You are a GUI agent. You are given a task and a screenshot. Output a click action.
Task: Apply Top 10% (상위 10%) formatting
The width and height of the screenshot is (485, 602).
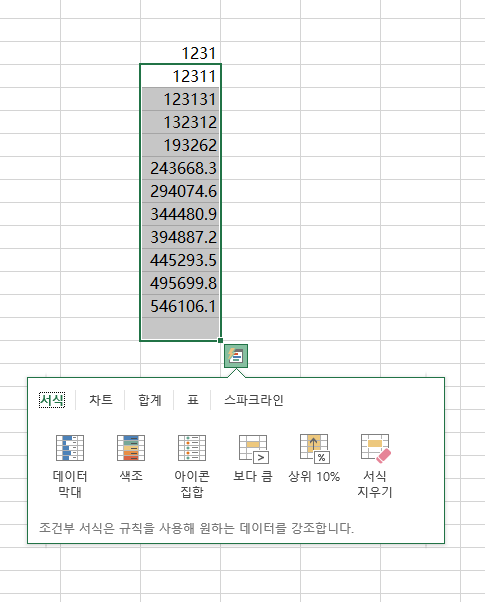[x=314, y=458]
